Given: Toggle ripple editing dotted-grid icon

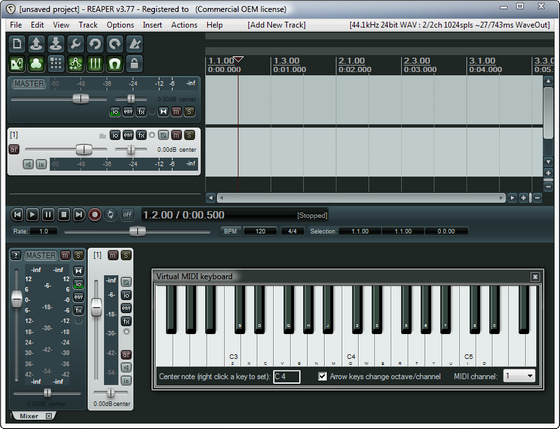Looking at the screenshot, I should [56, 64].
